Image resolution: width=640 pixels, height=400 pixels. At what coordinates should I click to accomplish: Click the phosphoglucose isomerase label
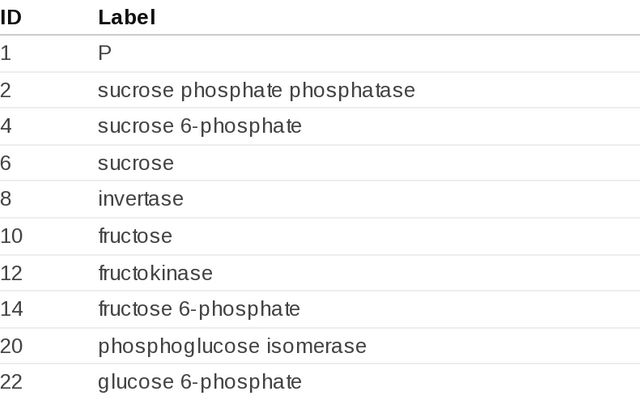pos(232,346)
